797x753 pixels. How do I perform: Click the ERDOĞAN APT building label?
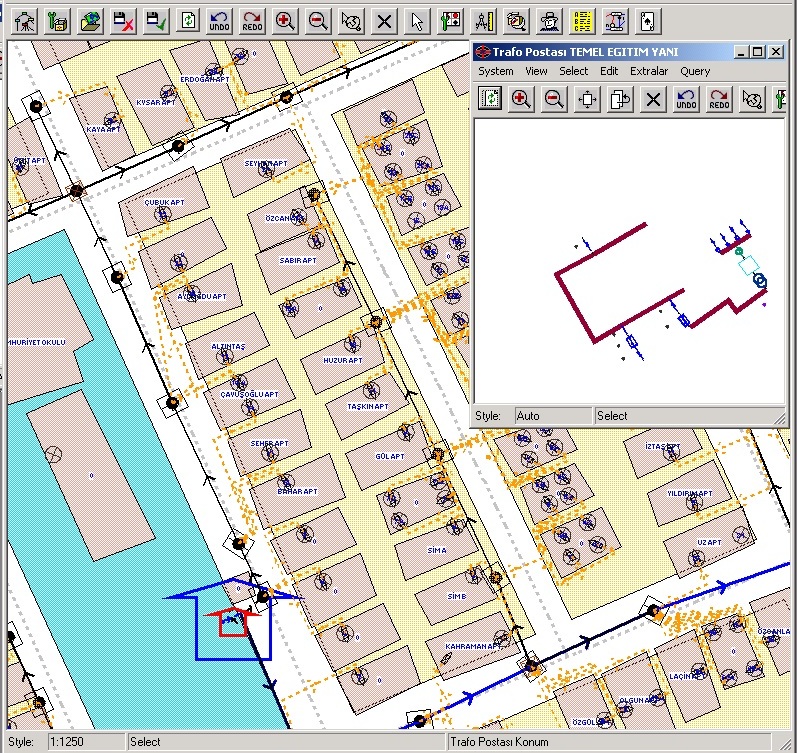(x=205, y=79)
